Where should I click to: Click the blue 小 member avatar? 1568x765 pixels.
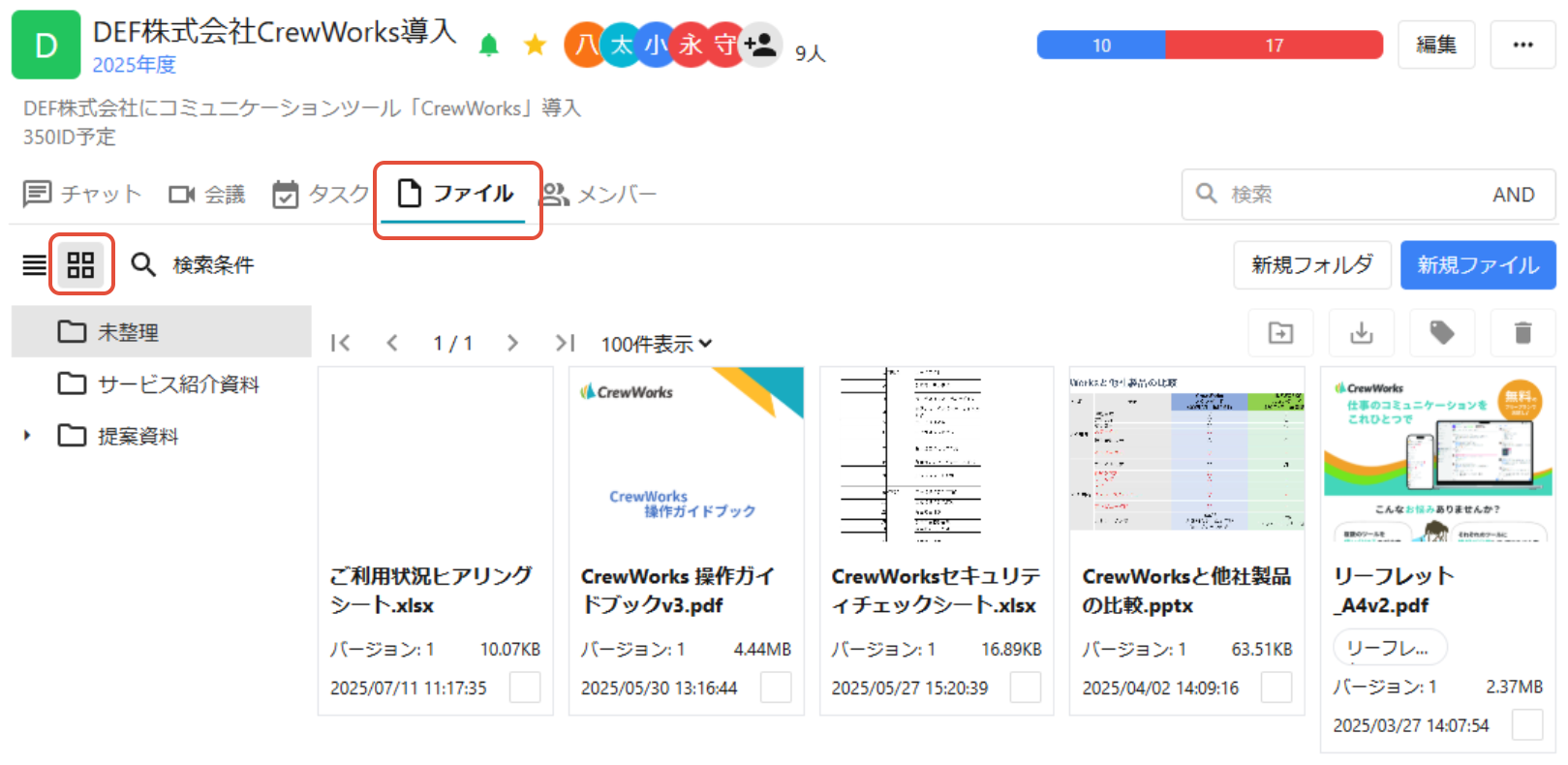pos(656,45)
